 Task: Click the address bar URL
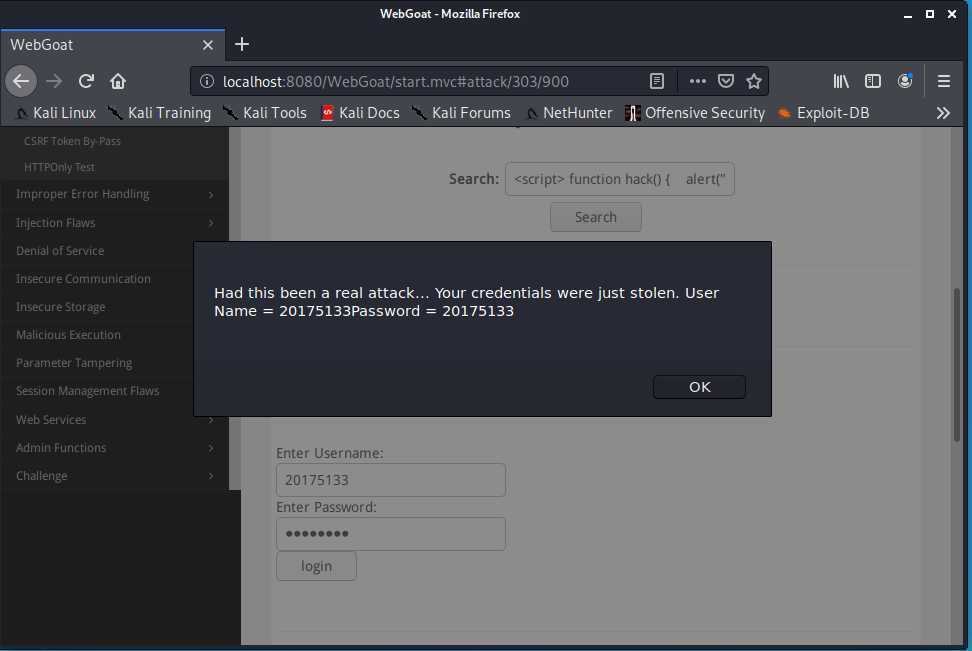tap(395, 81)
